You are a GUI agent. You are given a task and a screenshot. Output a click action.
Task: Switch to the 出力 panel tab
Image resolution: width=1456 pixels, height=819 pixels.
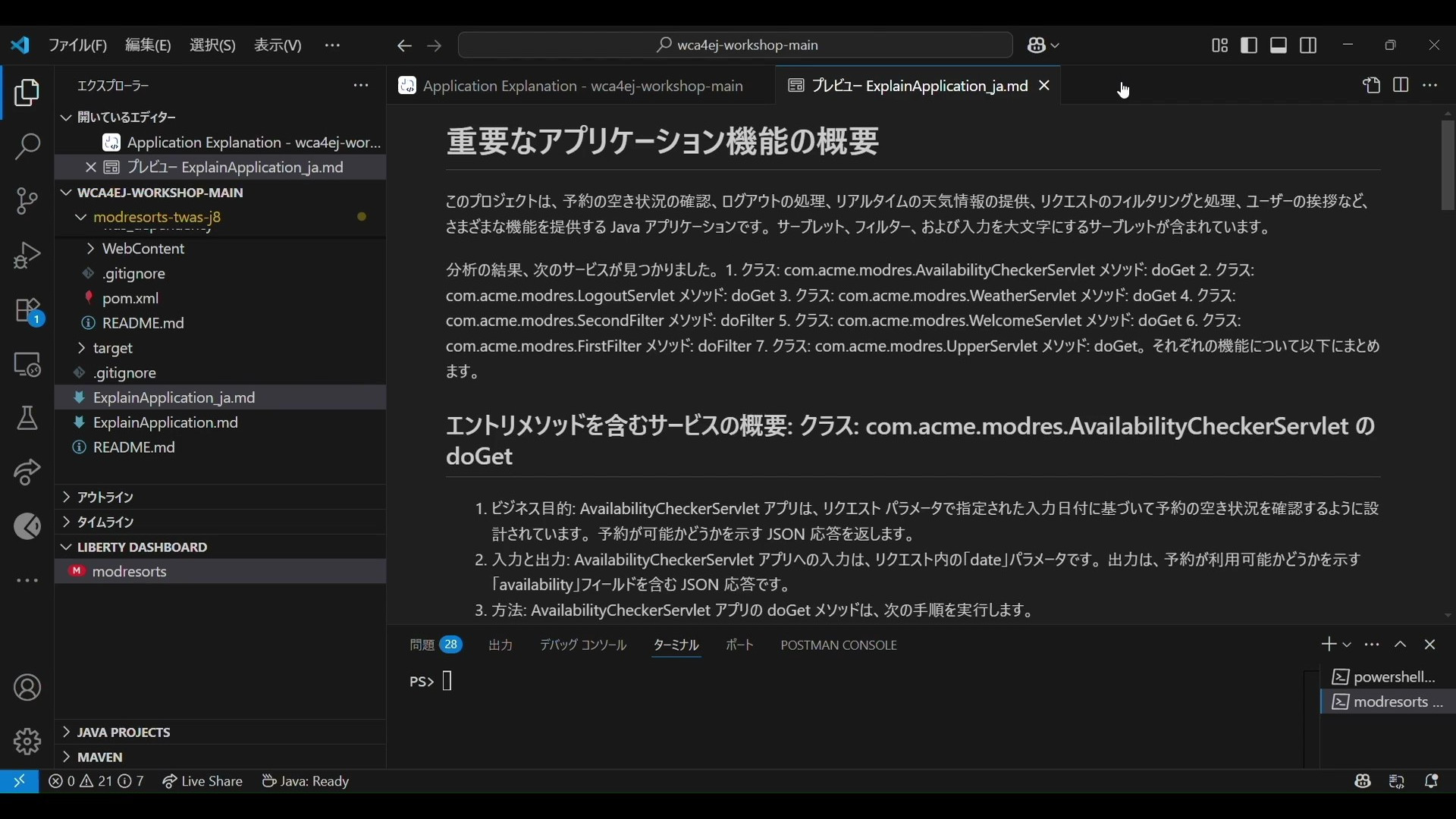click(500, 645)
